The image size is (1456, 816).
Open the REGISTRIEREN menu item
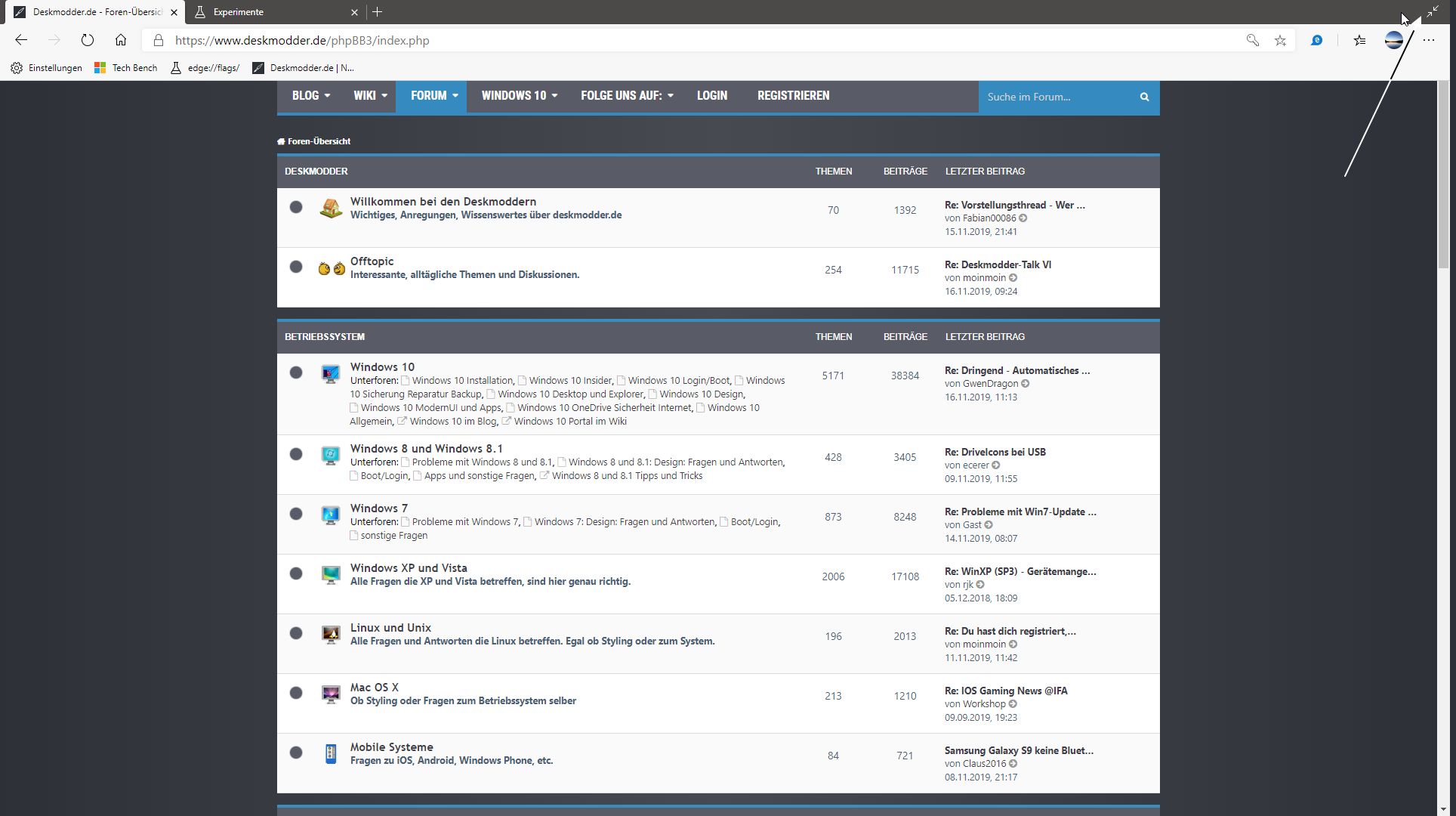[x=793, y=96]
